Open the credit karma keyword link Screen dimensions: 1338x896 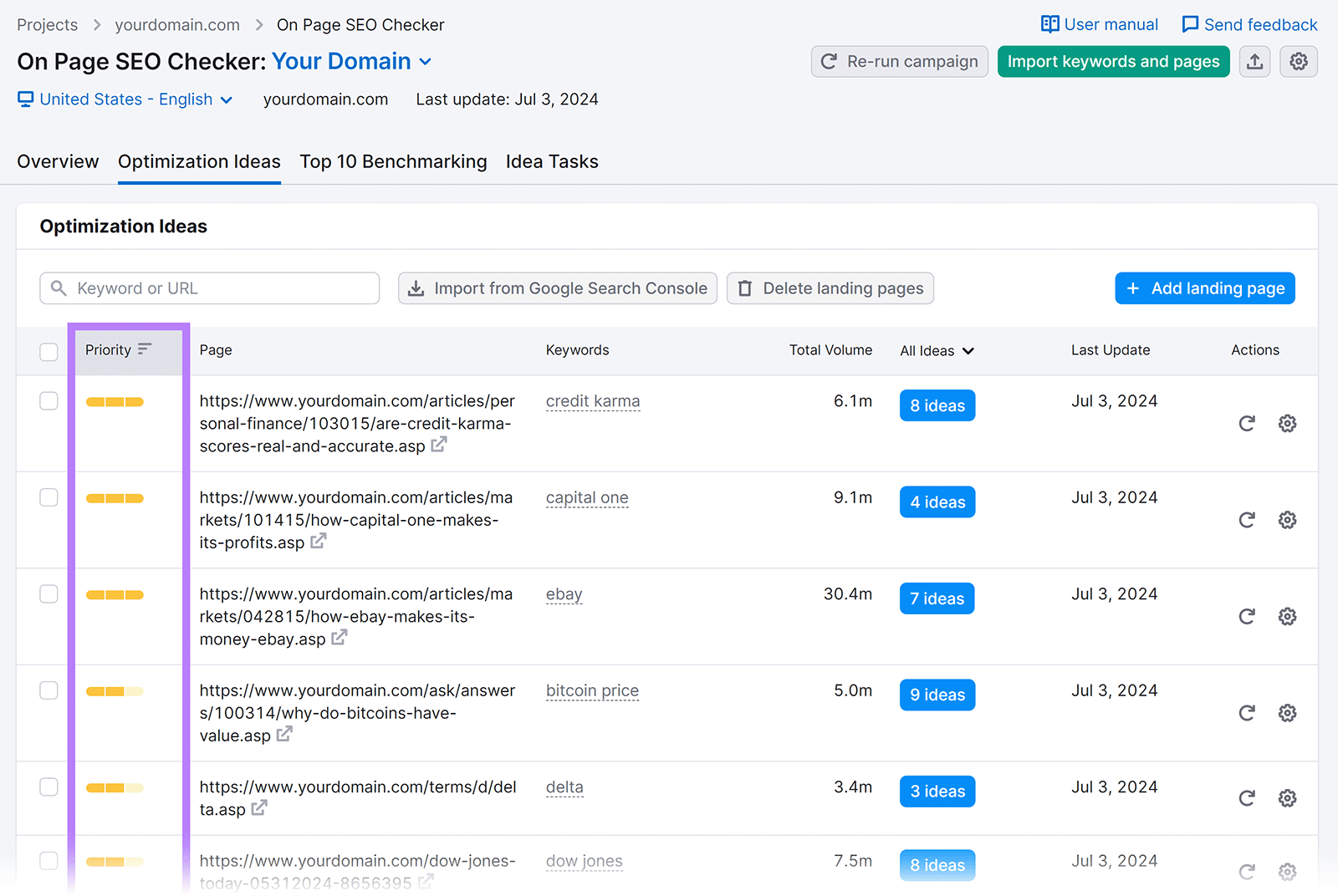click(593, 401)
